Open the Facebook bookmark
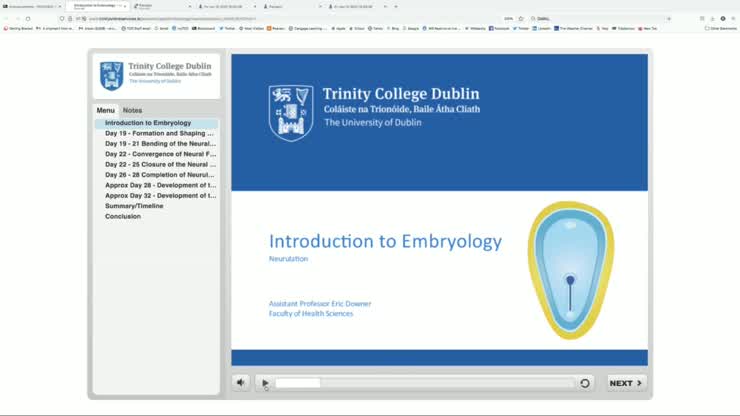The image size is (740, 416). (x=499, y=28)
